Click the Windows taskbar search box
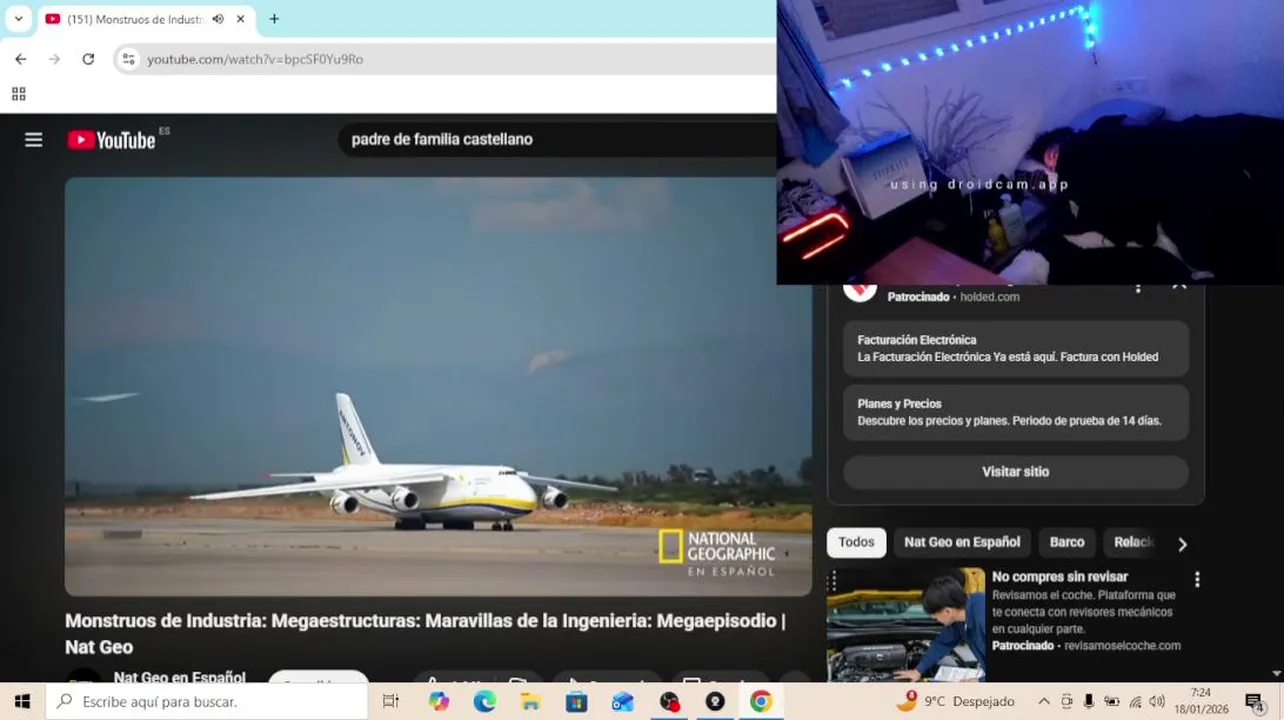The width and height of the screenshot is (1284, 720). pos(206,702)
